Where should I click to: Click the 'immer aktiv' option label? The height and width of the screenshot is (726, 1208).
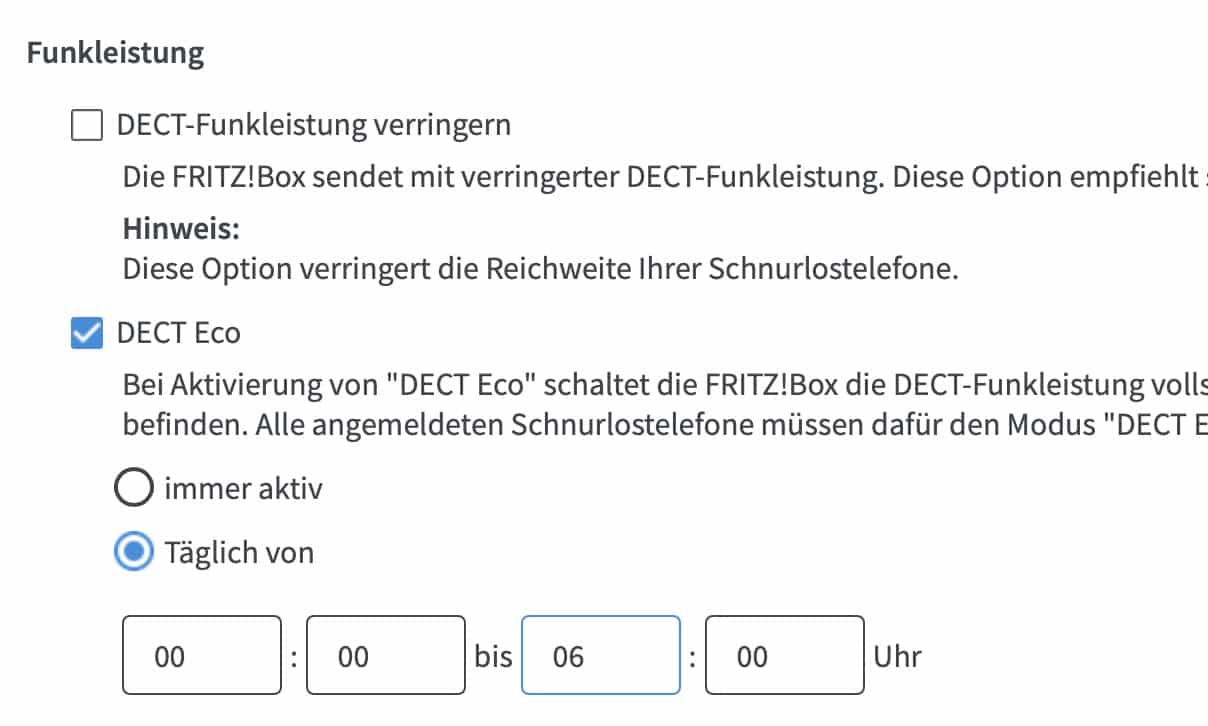(x=244, y=489)
